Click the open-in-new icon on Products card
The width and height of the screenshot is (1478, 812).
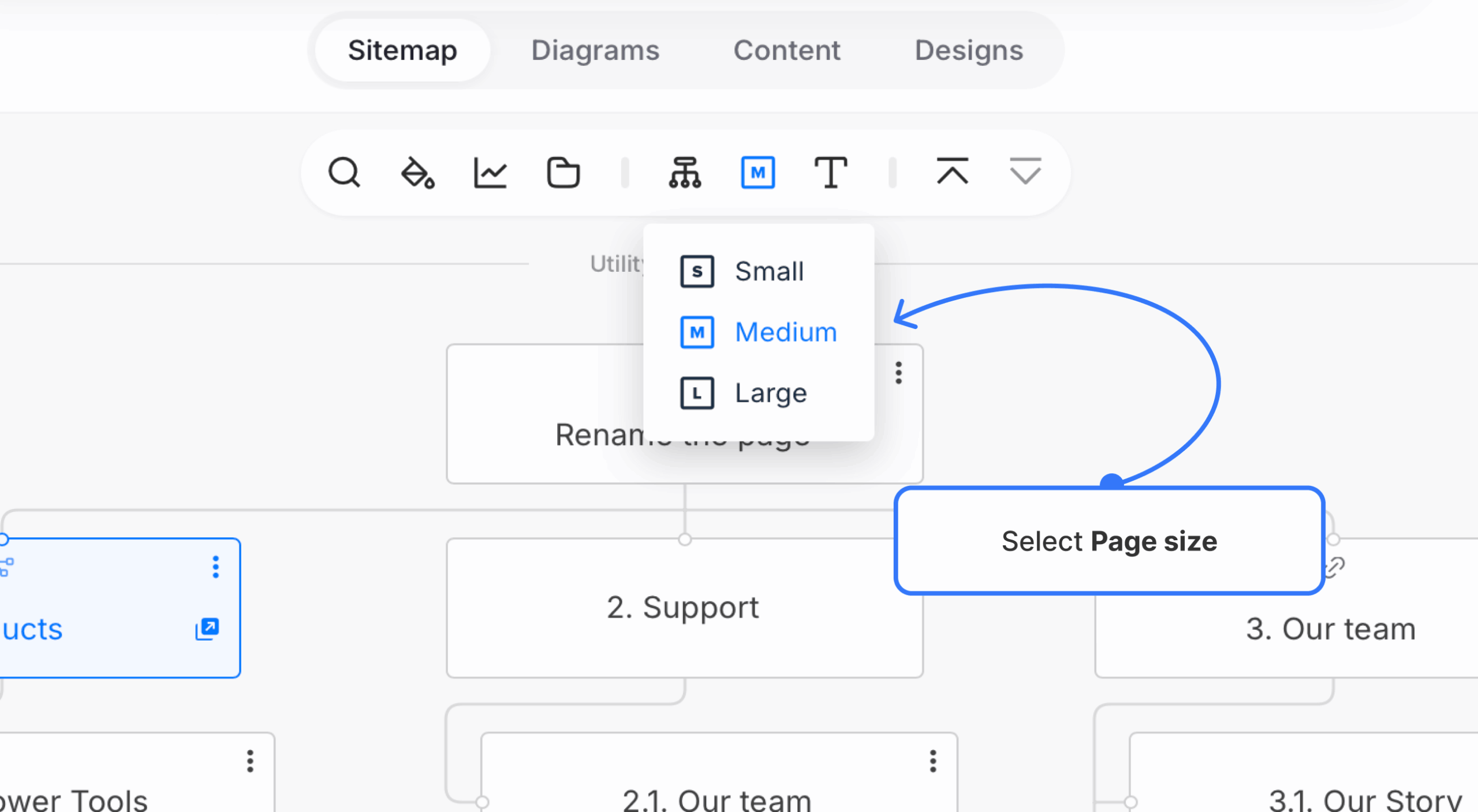click(x=207, y=629)
